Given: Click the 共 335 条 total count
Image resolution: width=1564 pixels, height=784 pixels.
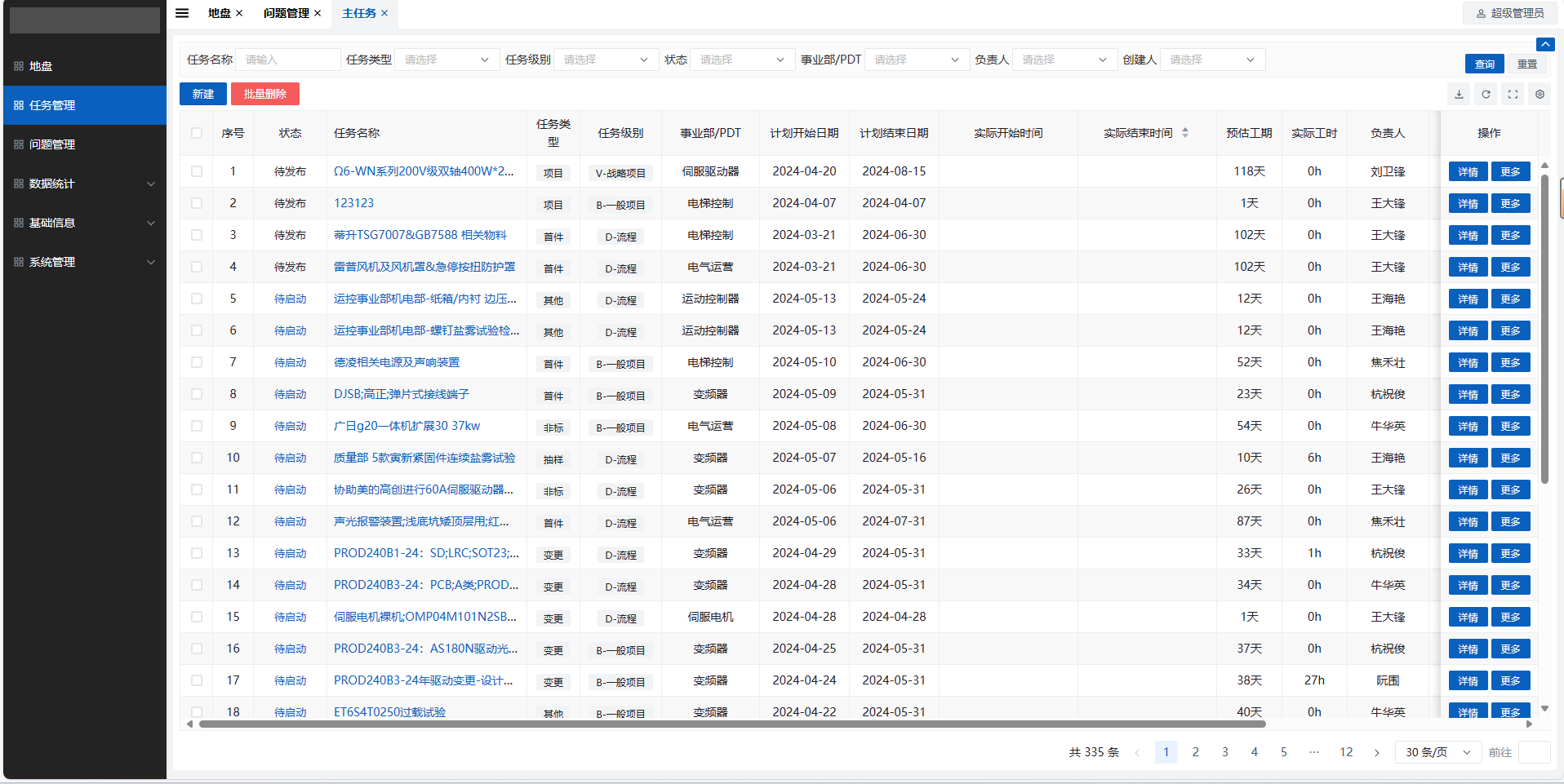Looking at the screenshot, I should [1094, 752].
